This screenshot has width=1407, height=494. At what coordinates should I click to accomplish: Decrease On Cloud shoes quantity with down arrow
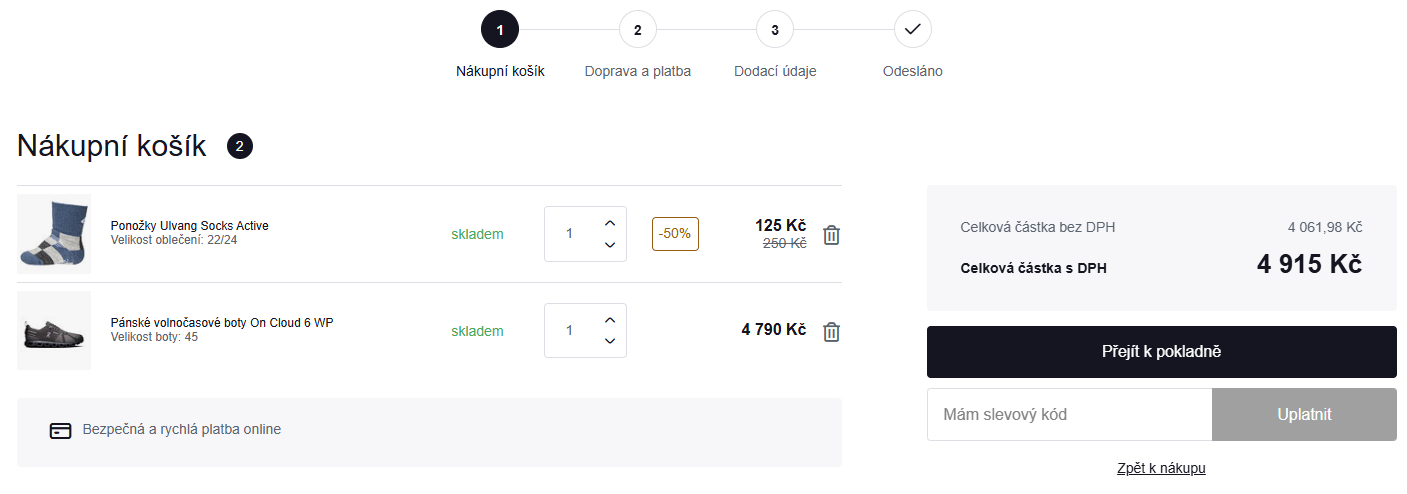pos(610,342)
